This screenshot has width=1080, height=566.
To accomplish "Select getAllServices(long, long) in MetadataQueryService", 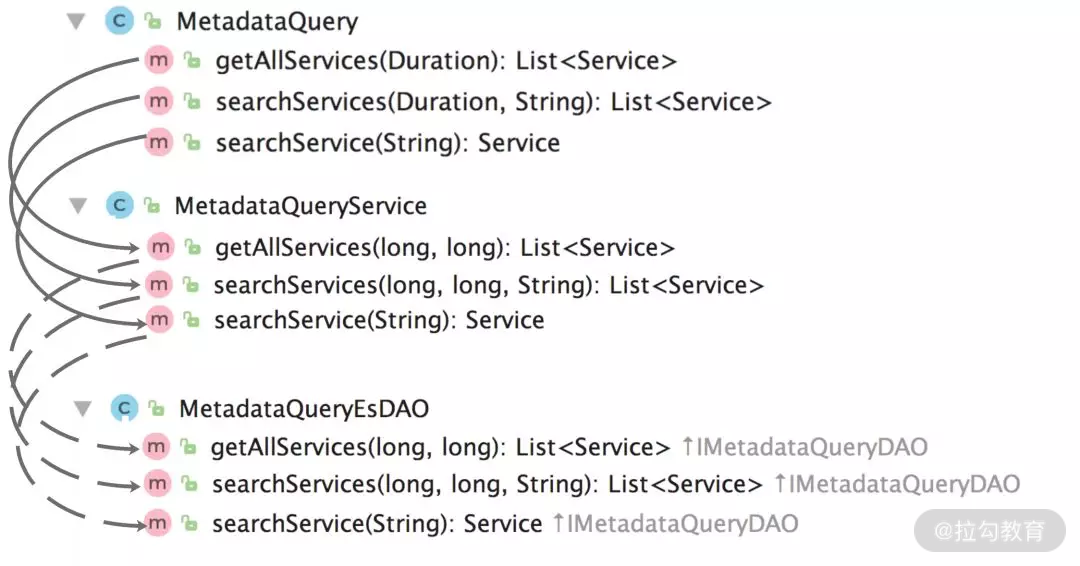I will pos(444,247).
